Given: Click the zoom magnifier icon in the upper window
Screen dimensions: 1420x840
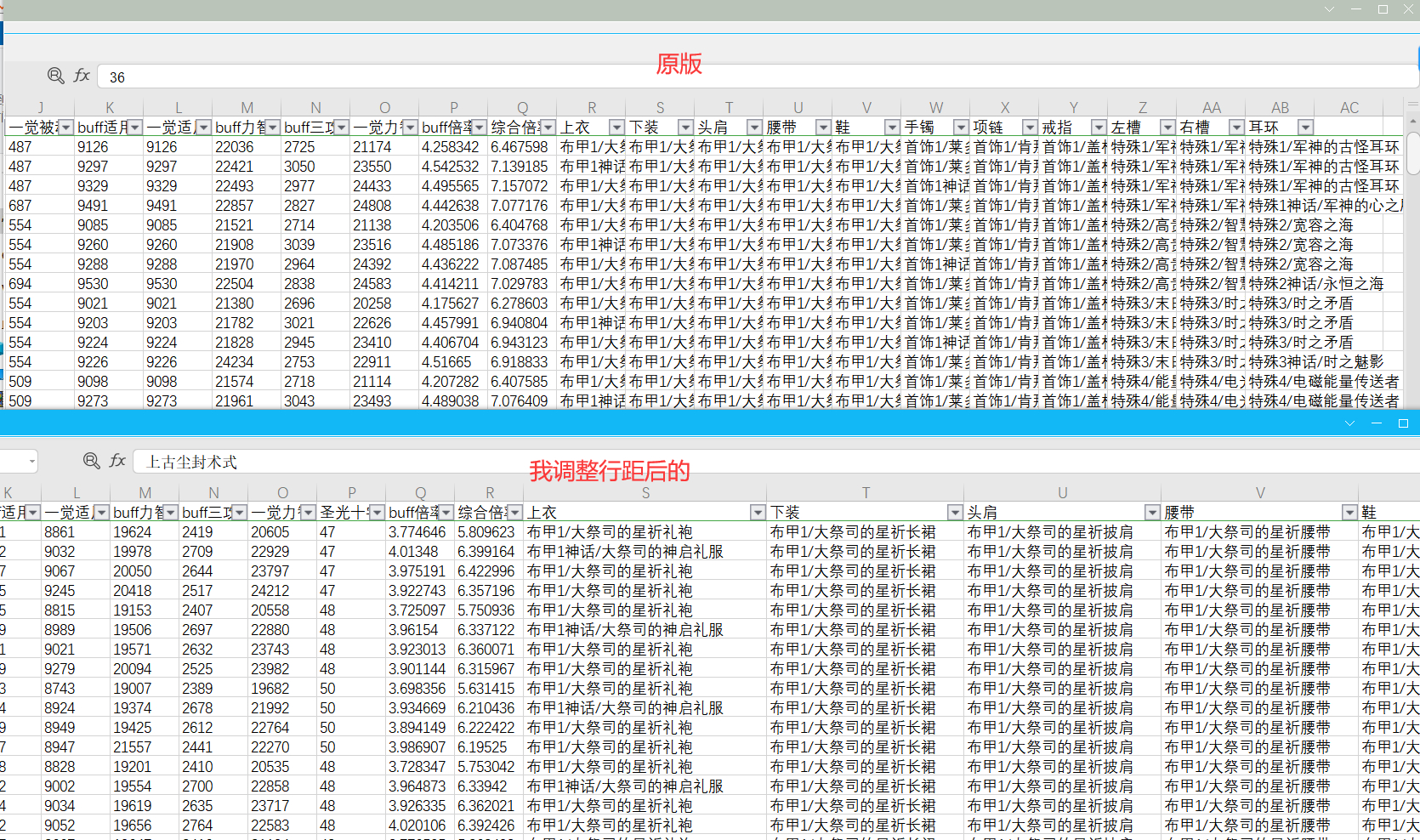Looking at the screenshot, I should [x=56, y=76].
